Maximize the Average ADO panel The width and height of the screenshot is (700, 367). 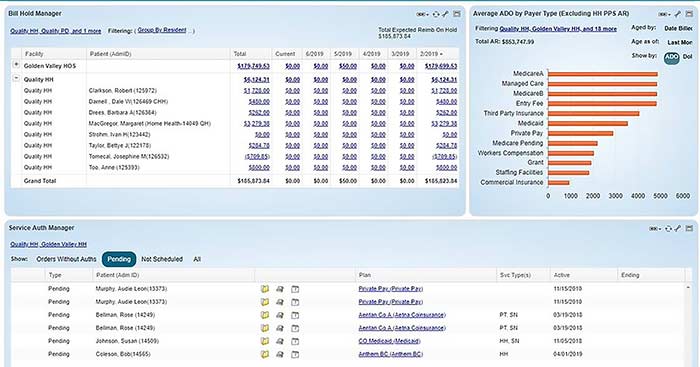click(x=689, y=14)
